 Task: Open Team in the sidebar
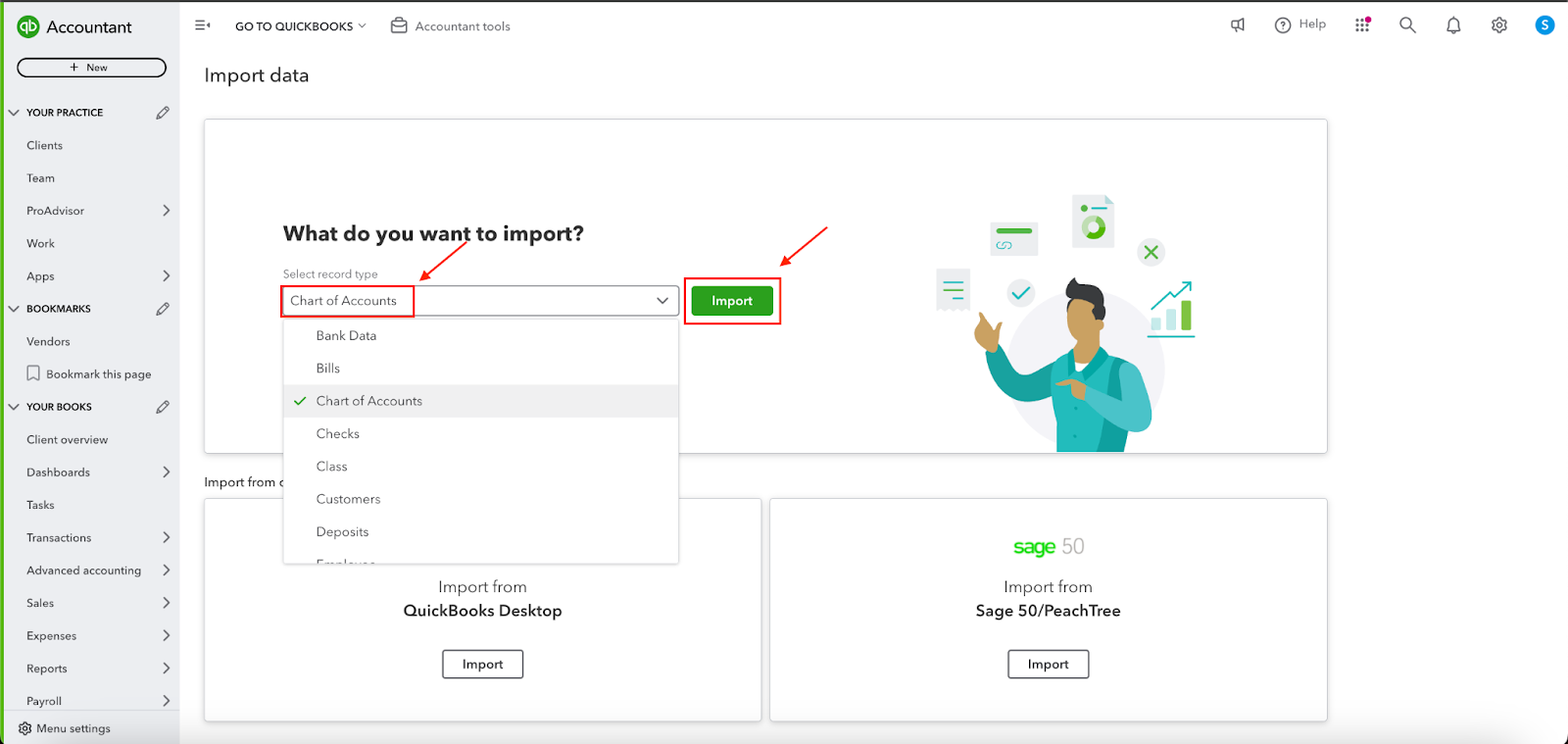tap(41, 178)
